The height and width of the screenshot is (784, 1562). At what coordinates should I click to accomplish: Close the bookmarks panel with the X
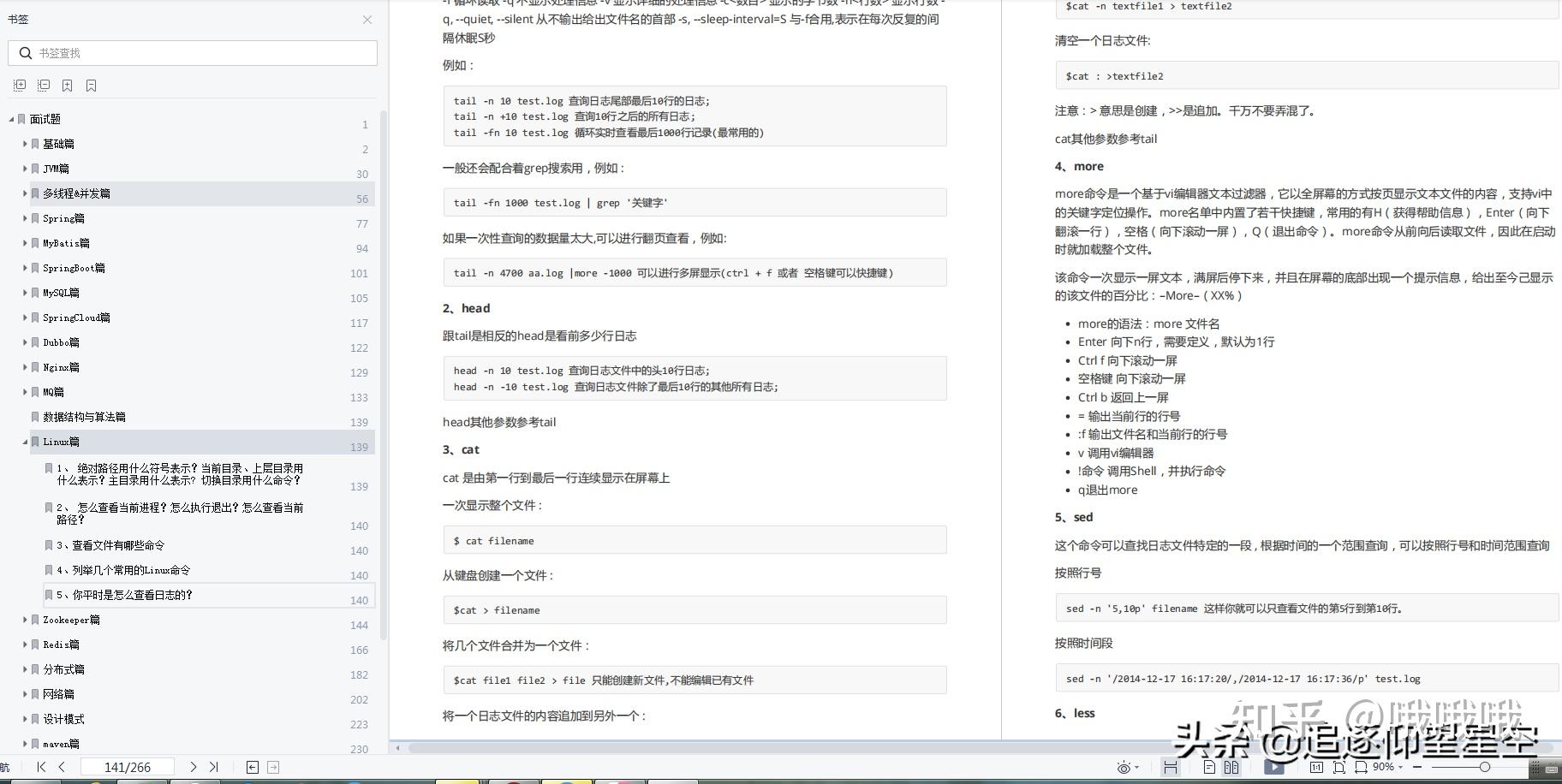click(x=367, y=20)
